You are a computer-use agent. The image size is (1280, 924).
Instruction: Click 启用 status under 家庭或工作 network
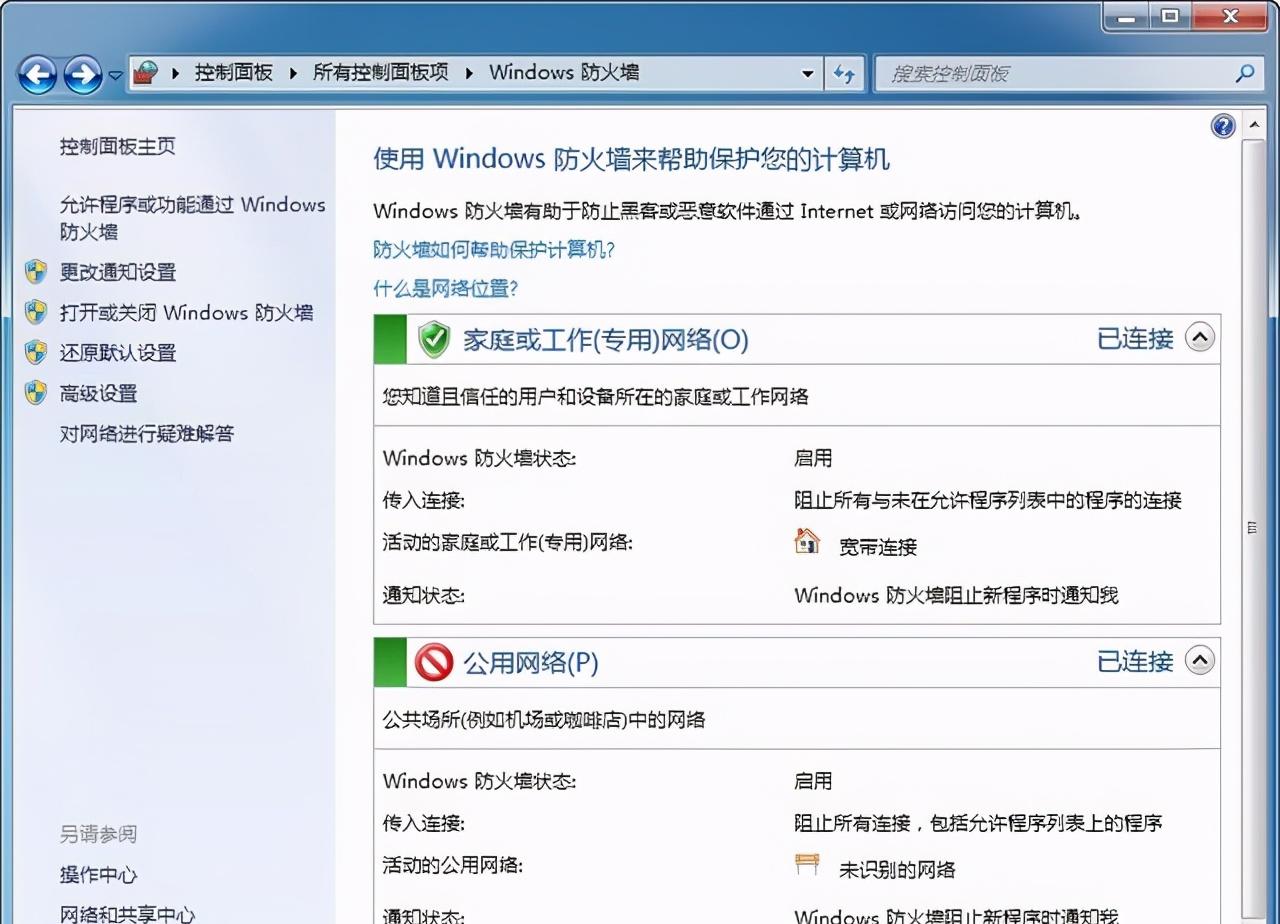813,458
